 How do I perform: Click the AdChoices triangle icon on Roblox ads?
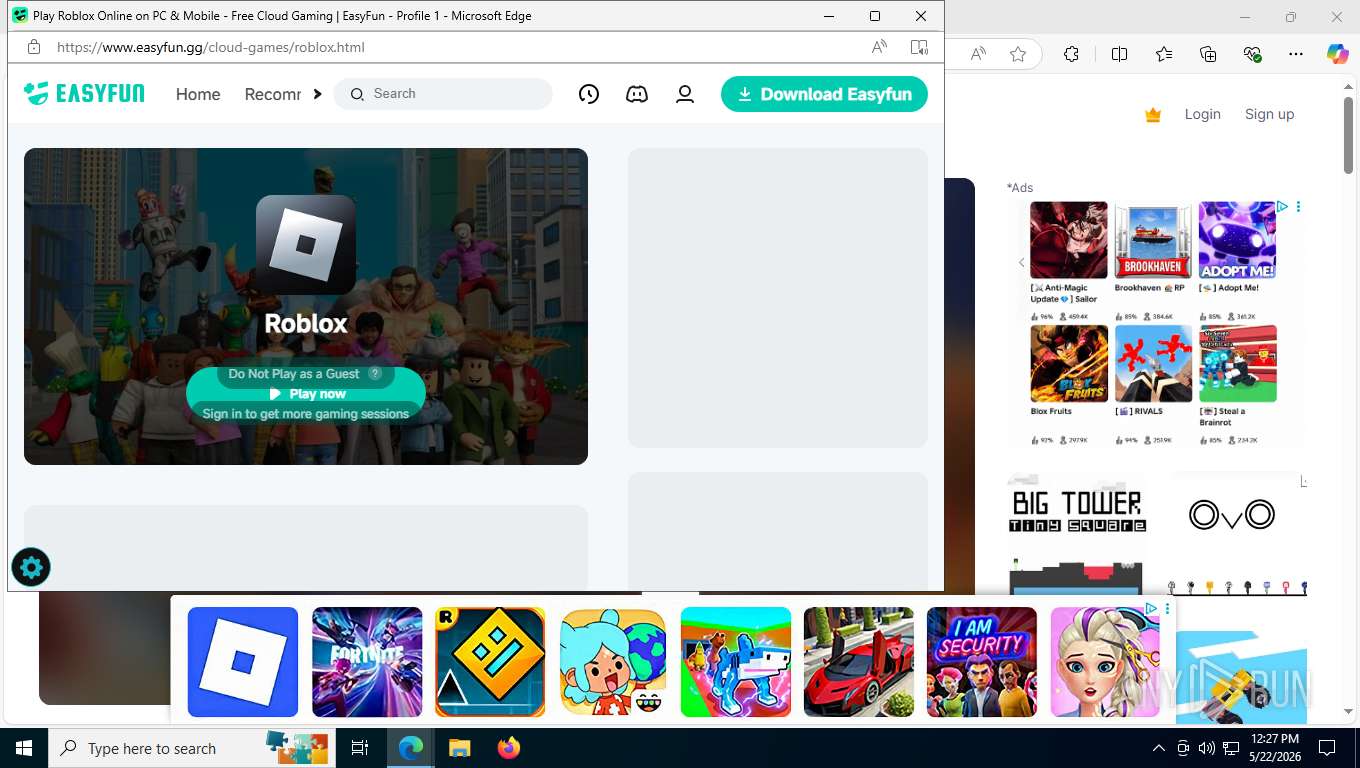(1282, 207)
